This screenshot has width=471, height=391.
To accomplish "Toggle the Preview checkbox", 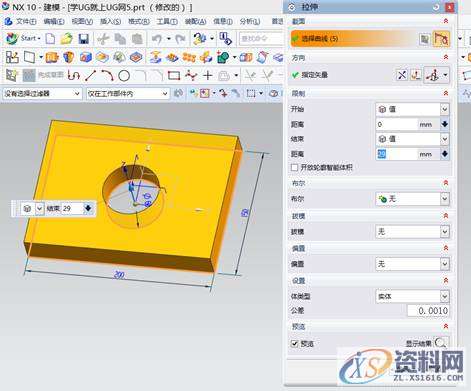I will point(294,343).
